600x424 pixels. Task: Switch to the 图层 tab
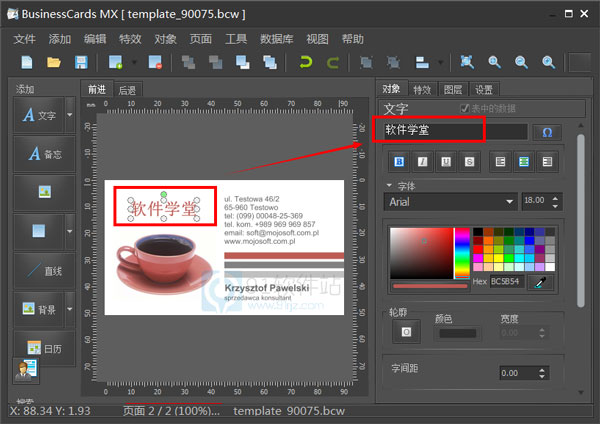coord(453,89)
